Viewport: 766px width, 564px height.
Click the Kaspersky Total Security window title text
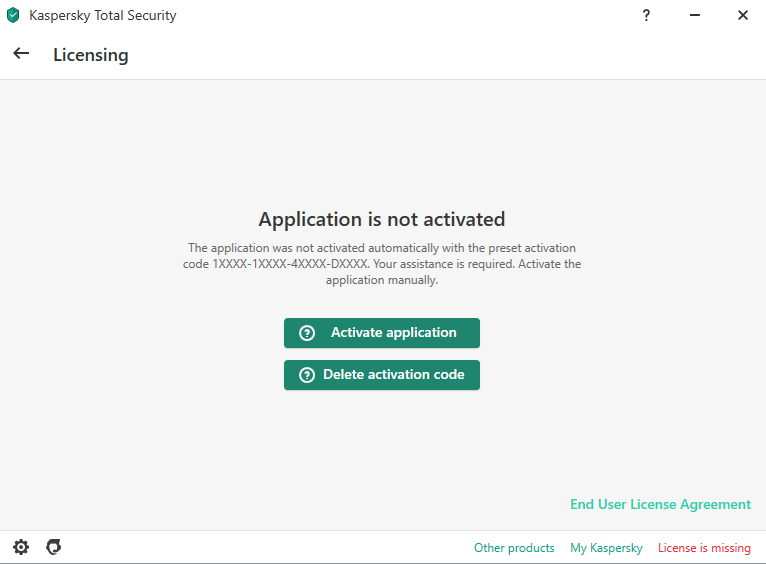(x=103, y=16)
